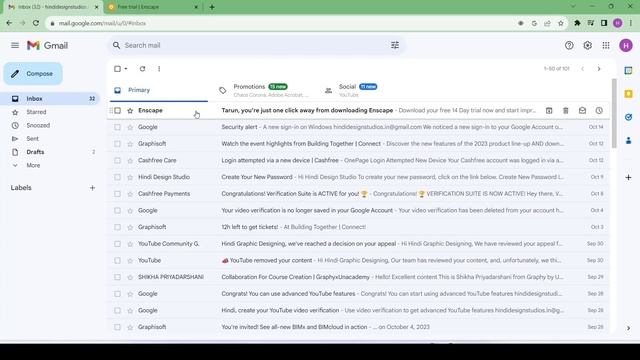Open the main menu hamburger icon
This screenshot has width=640, height=360.
tap(15, 45)
